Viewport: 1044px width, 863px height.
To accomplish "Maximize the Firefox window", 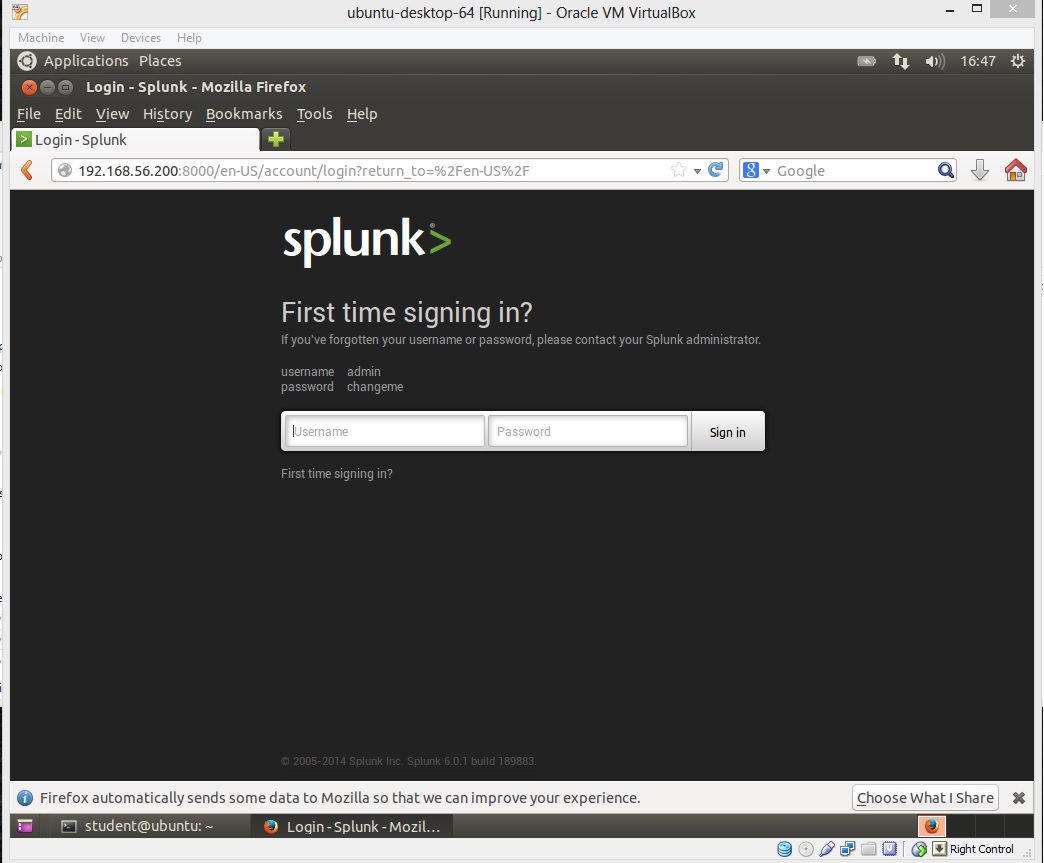I will [65, 87].
